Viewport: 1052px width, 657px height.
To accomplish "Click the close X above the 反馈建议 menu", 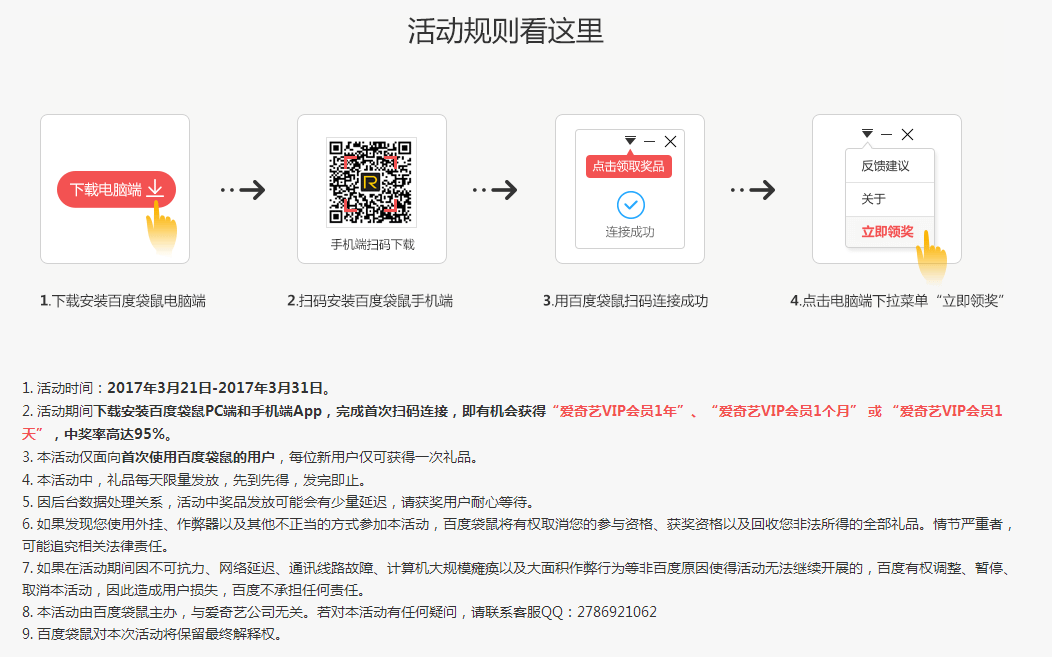I will pos(907,134).
